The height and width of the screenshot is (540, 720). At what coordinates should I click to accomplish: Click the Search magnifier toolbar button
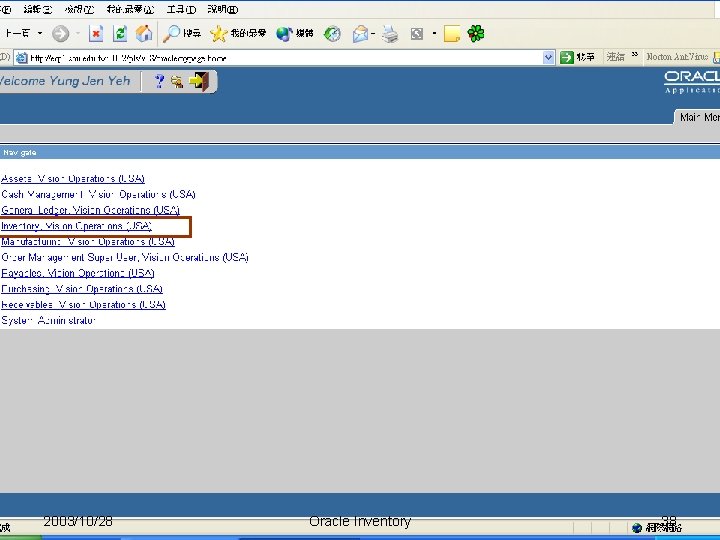pos(182,33)
